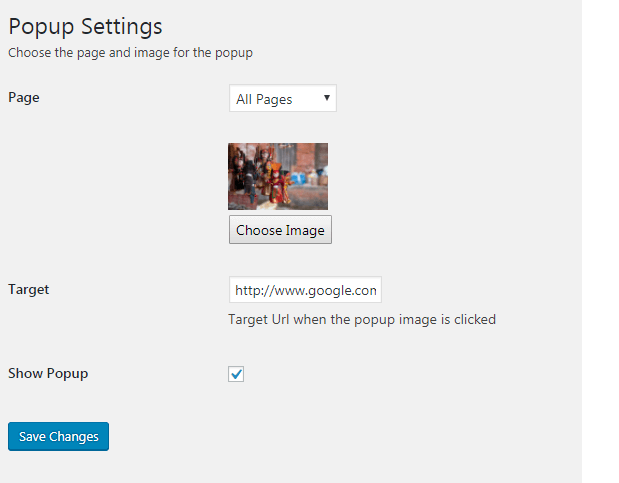This screenshot has width=619, height=483.
Task: Click the 'Choose the page and image' description
Action: coord(130,52)
